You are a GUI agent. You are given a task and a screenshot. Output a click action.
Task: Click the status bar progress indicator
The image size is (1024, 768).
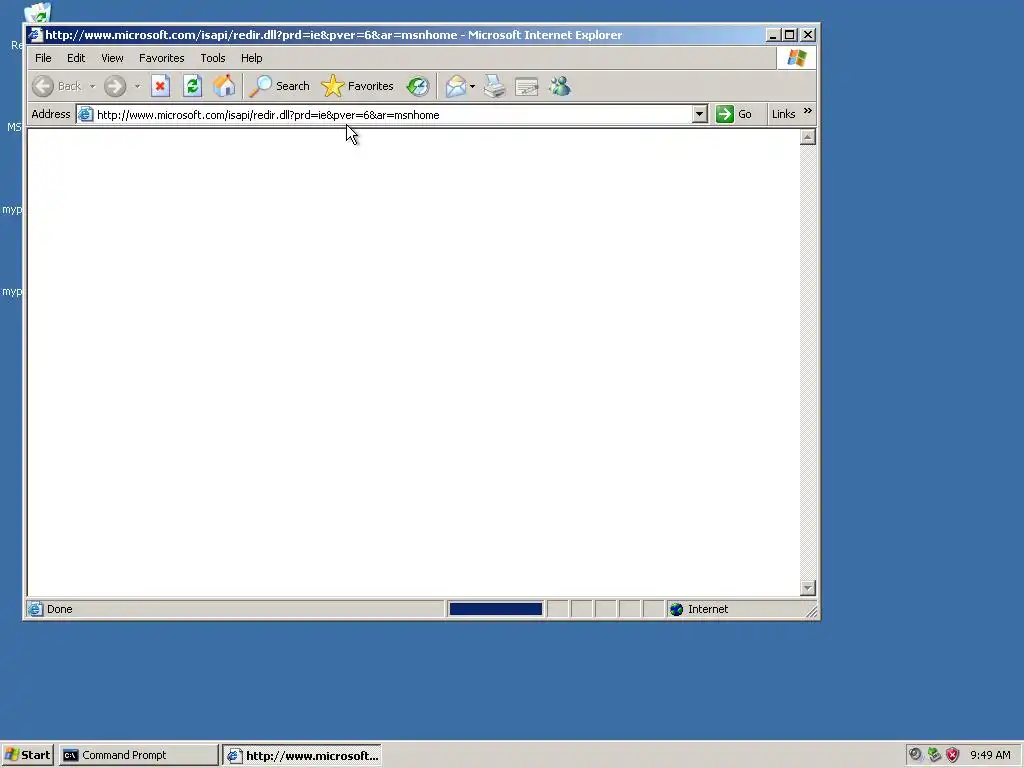pyautogui.click(x=496, y=609)
